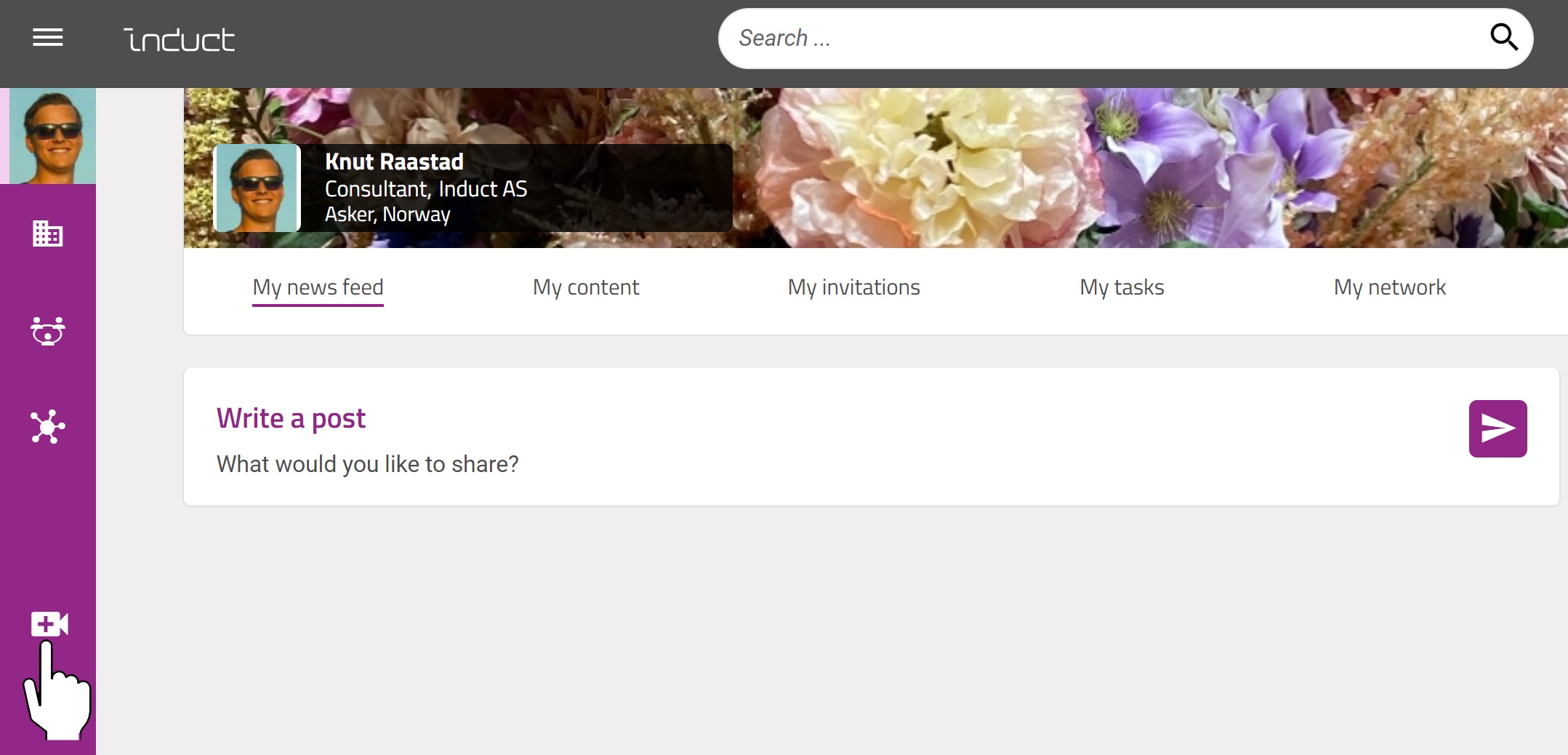The width and height of the screenshot is (1568, 755).
Task: Open the hamburger menu
Action: [x=48, y=38]
